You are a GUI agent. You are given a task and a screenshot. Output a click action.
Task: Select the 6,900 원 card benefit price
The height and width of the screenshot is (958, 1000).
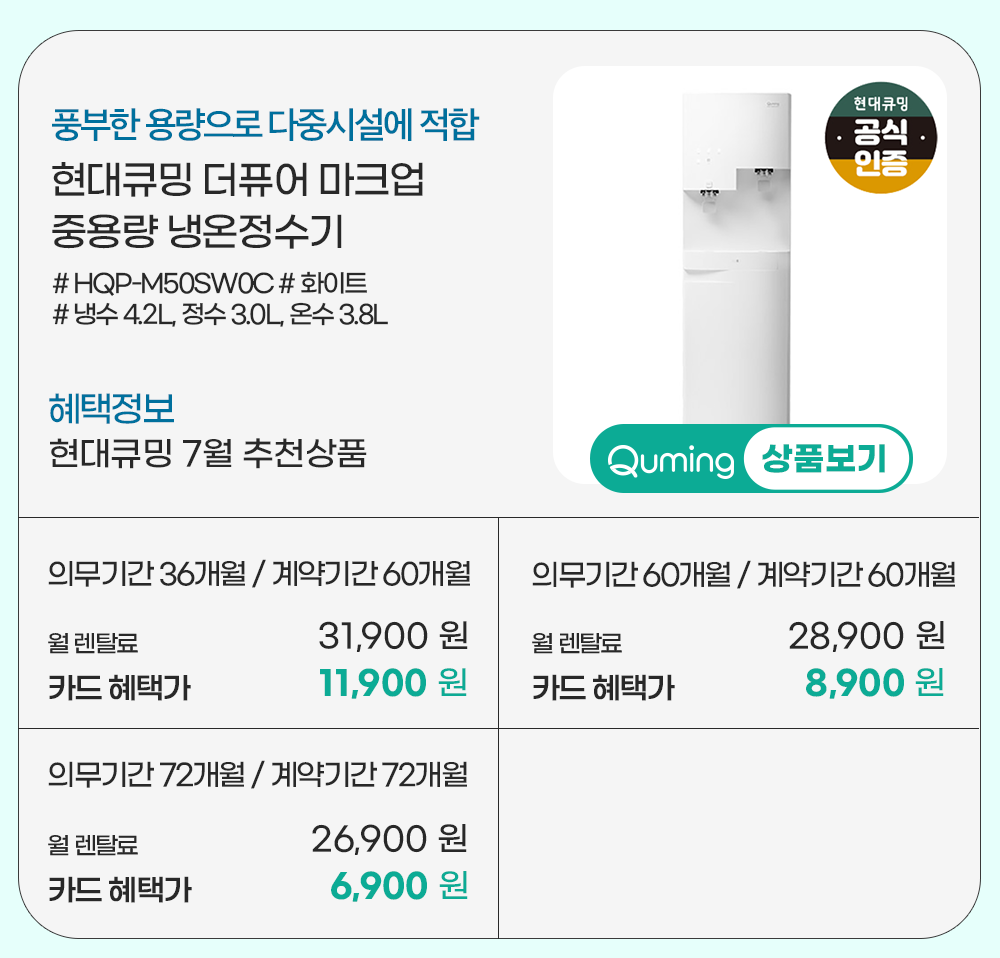(x=398, y=886)
